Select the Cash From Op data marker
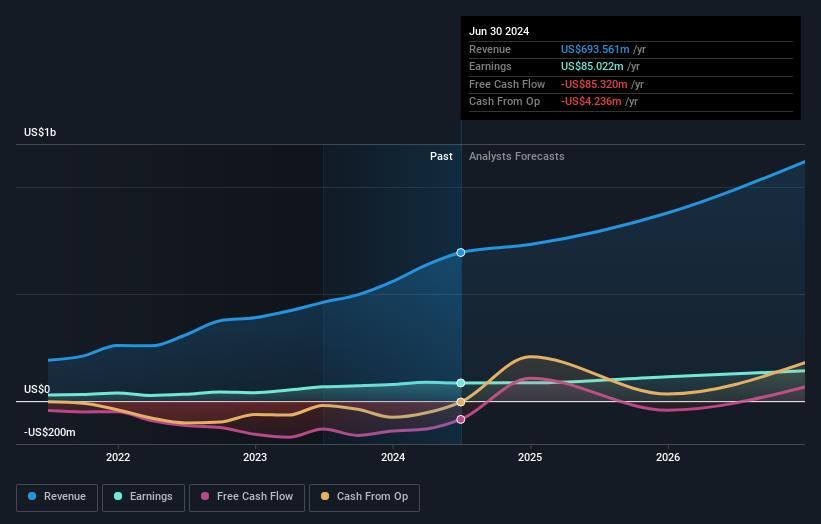821x524 pixels. (x=461, y=402)
